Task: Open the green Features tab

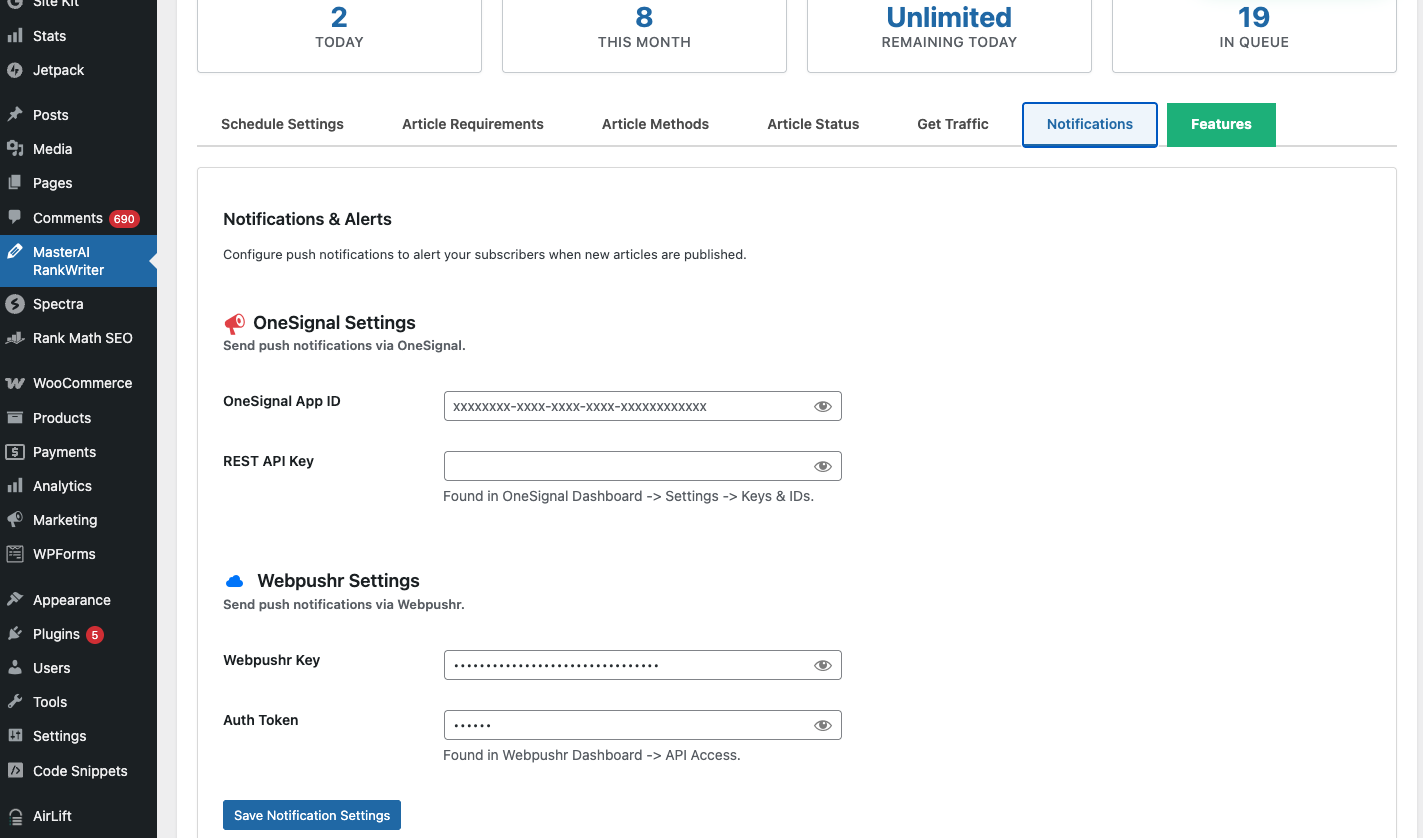Action: pyautogui.click(x=1221, y=124)
